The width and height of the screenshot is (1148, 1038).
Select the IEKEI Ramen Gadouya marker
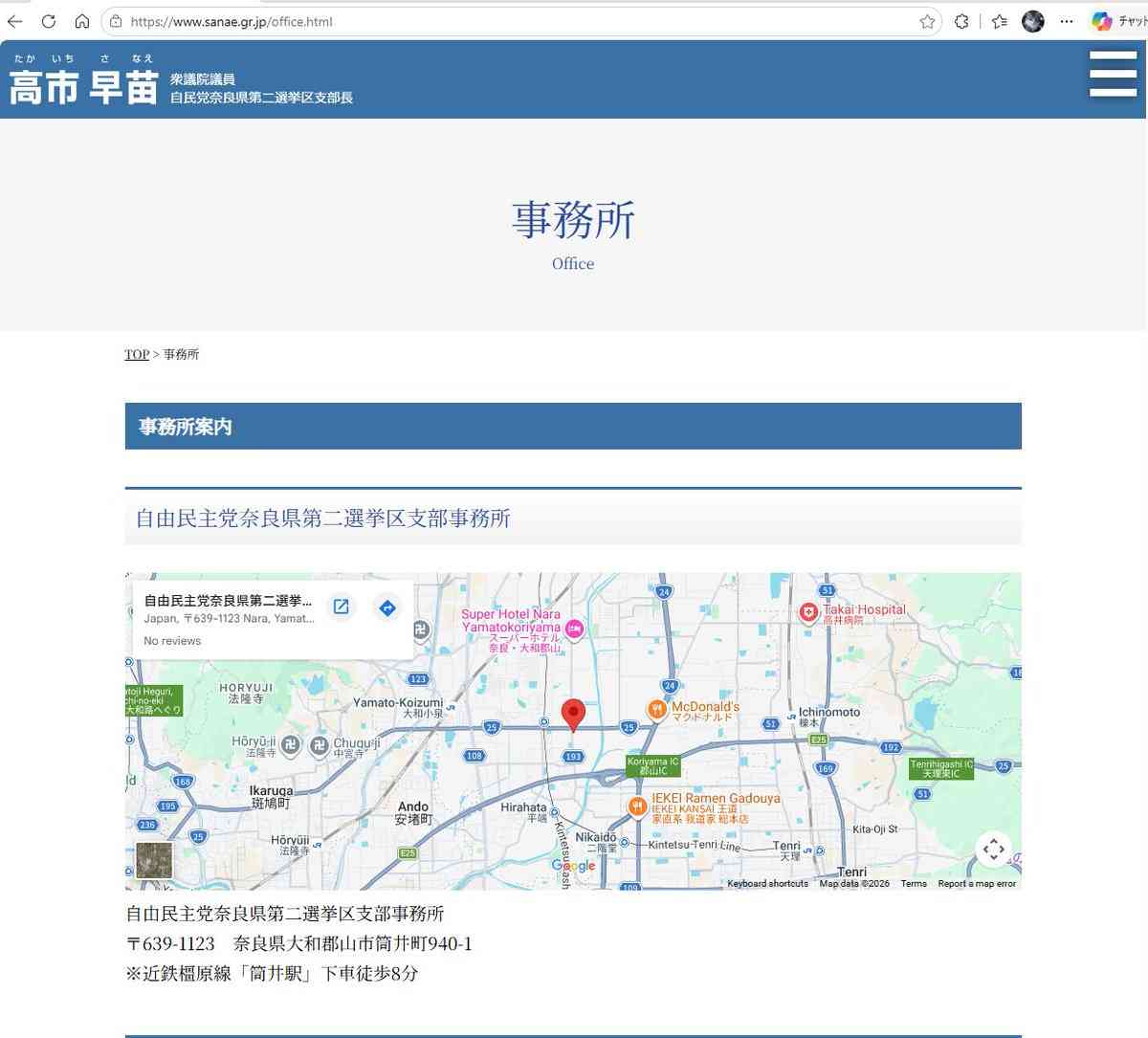(x=637, y=807)
